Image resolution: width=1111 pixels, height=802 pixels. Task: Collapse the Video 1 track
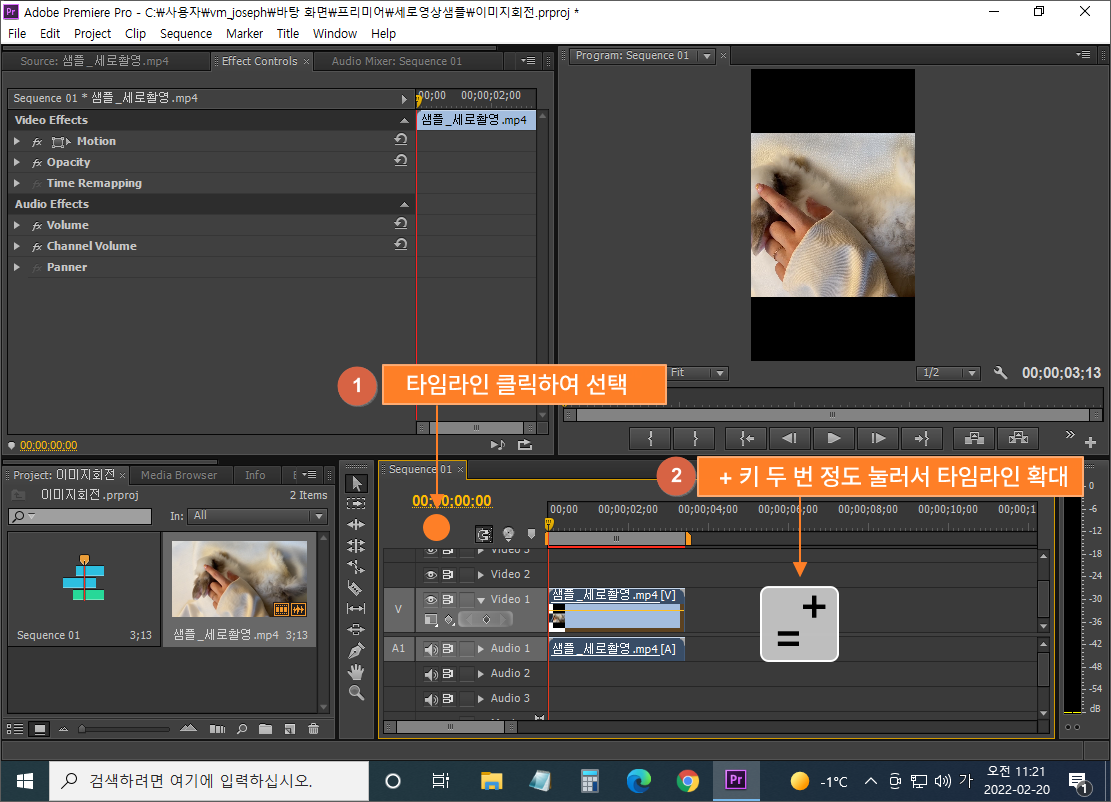coord(482,600)
